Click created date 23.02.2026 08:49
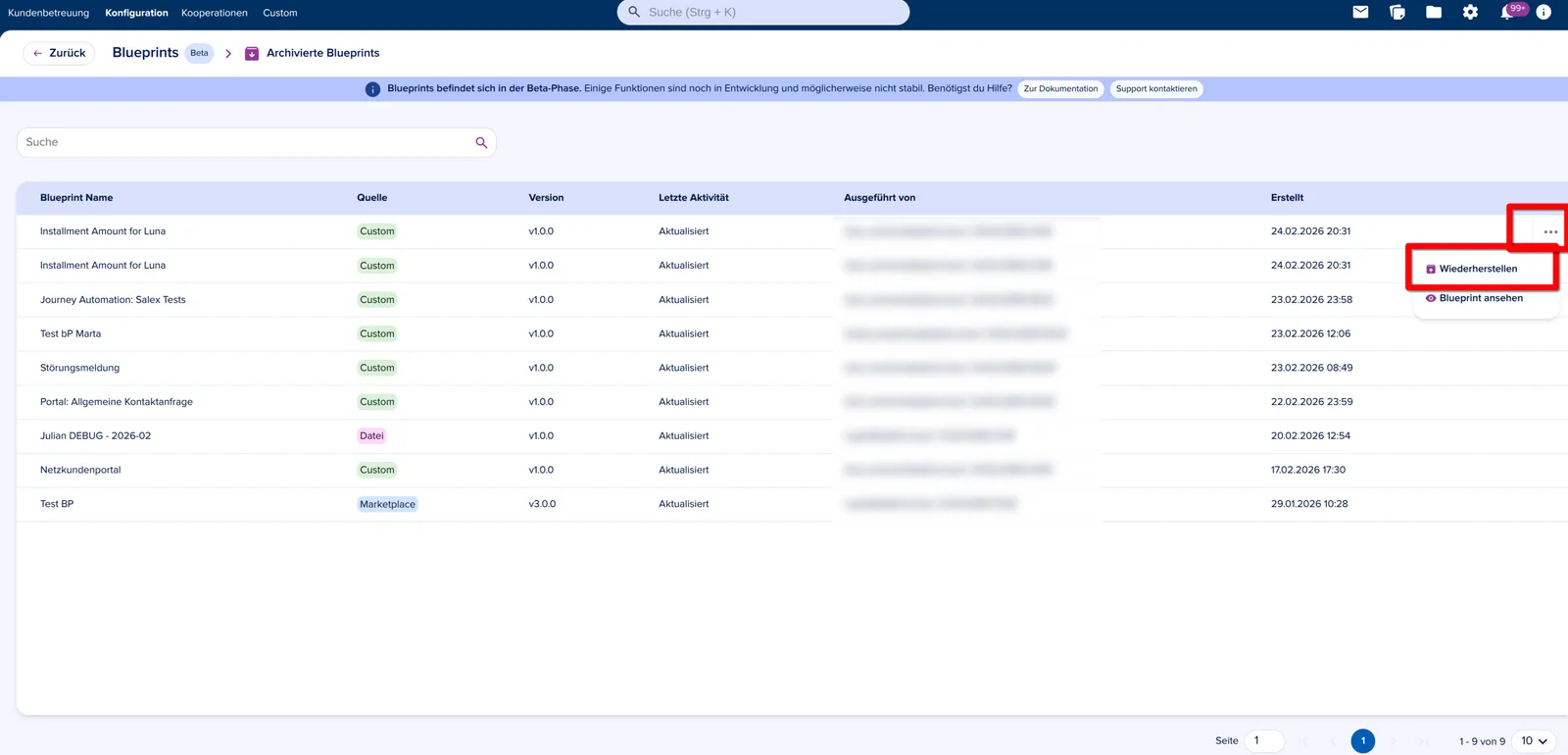Viewport: 1568px width, 755px height. [1311, 368]
